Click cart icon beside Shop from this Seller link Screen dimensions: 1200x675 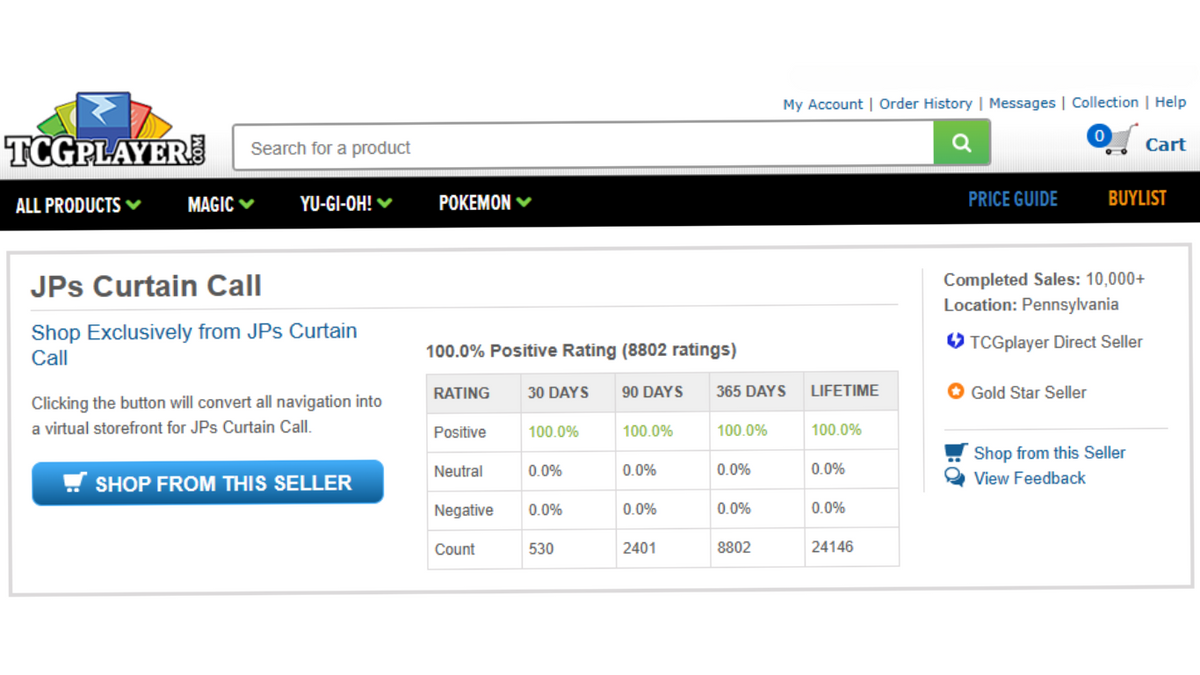955,453
